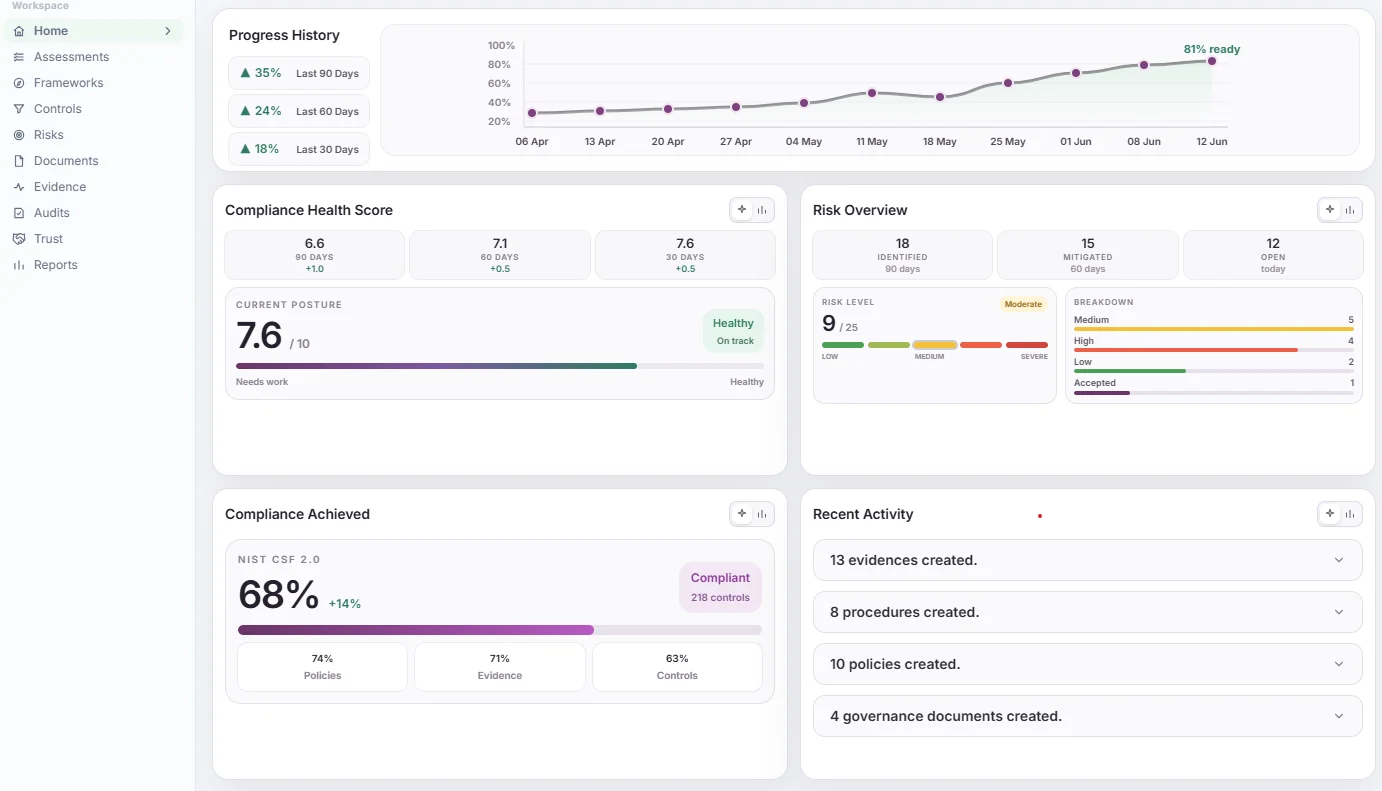This screenshot has width=1382, height=791.
Task: Click the Medium segment of risk level scale
Action: click(935, 345)
